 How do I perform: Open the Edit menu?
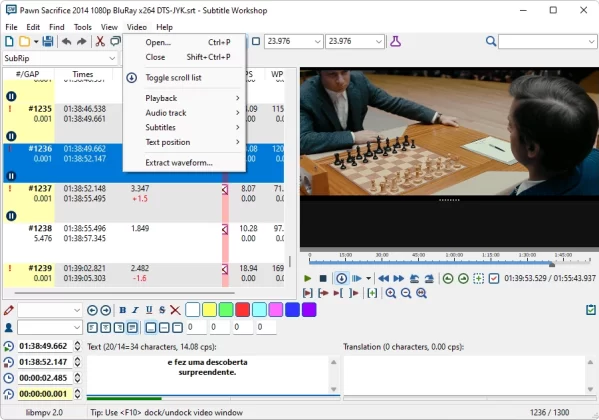(x=33, y=27)
